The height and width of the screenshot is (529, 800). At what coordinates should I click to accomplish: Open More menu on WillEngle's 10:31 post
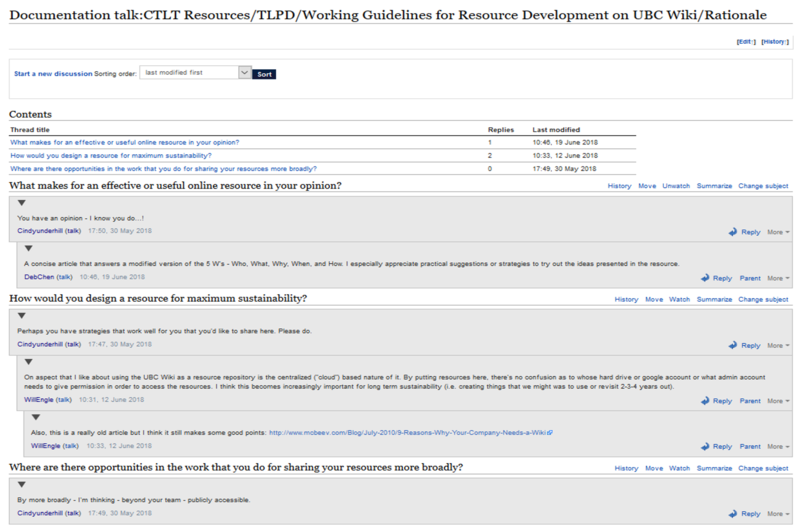coord(778,401)
